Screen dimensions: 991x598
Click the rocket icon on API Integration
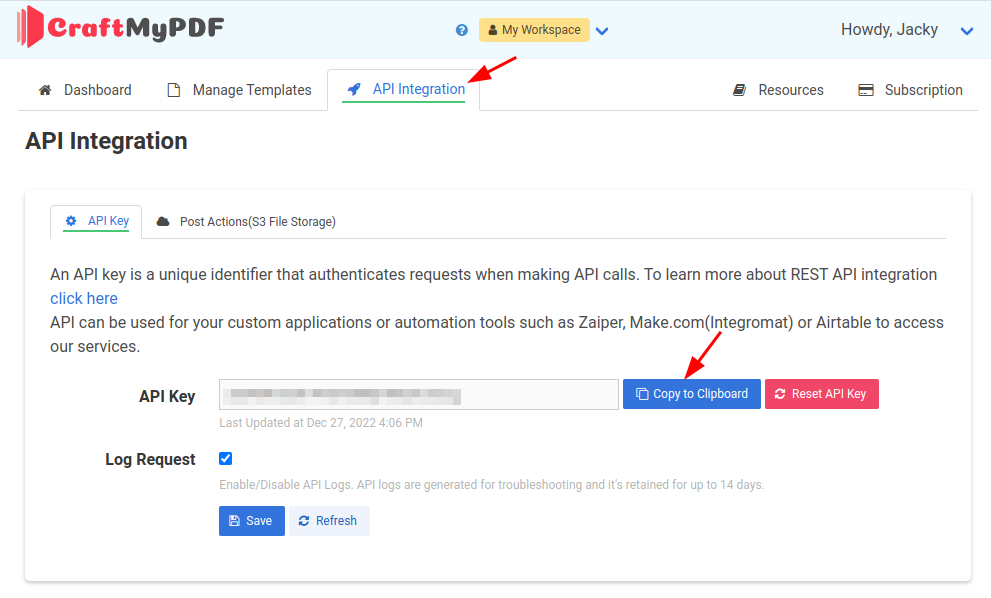point(354,90)
